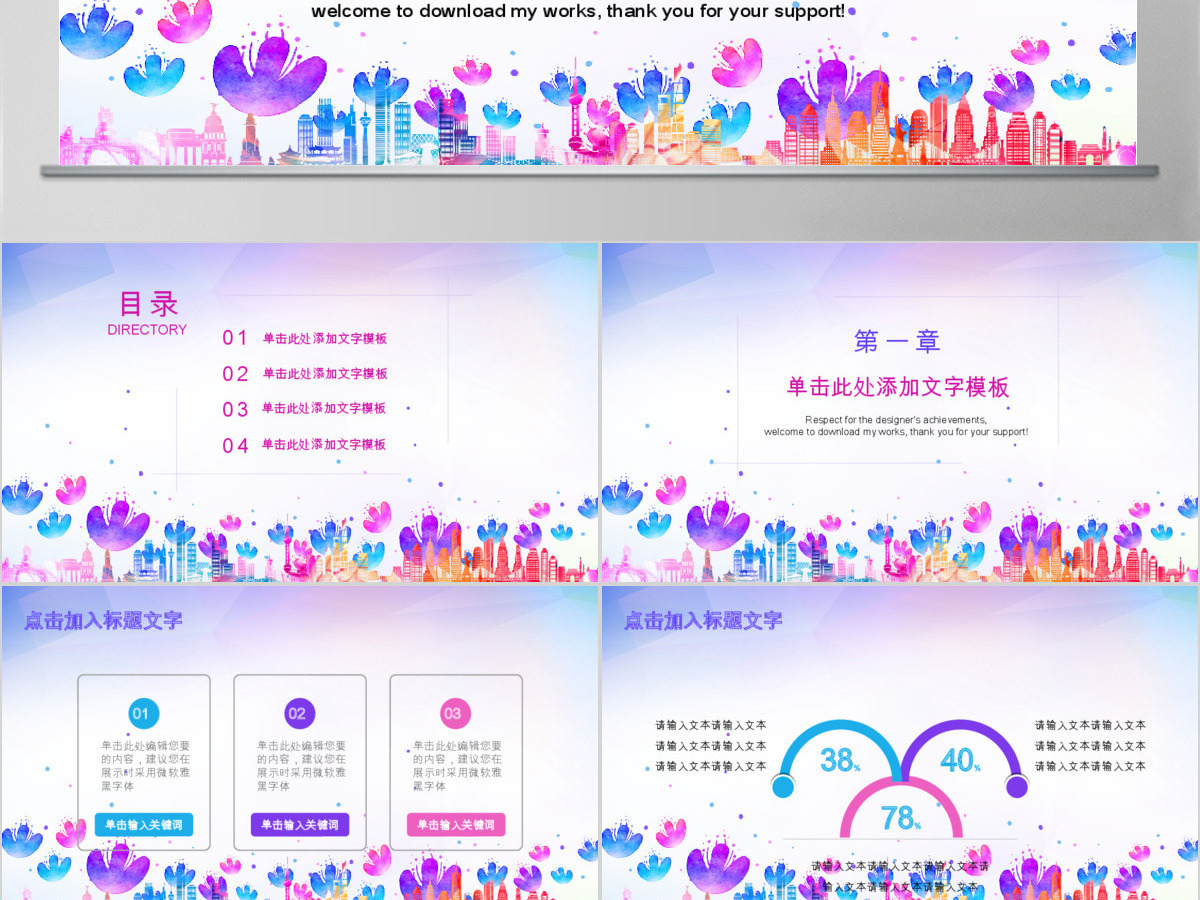Select the 40% value in the purple arc
The width and height of the screenshot is (1200, 900).
click(960, 761)
